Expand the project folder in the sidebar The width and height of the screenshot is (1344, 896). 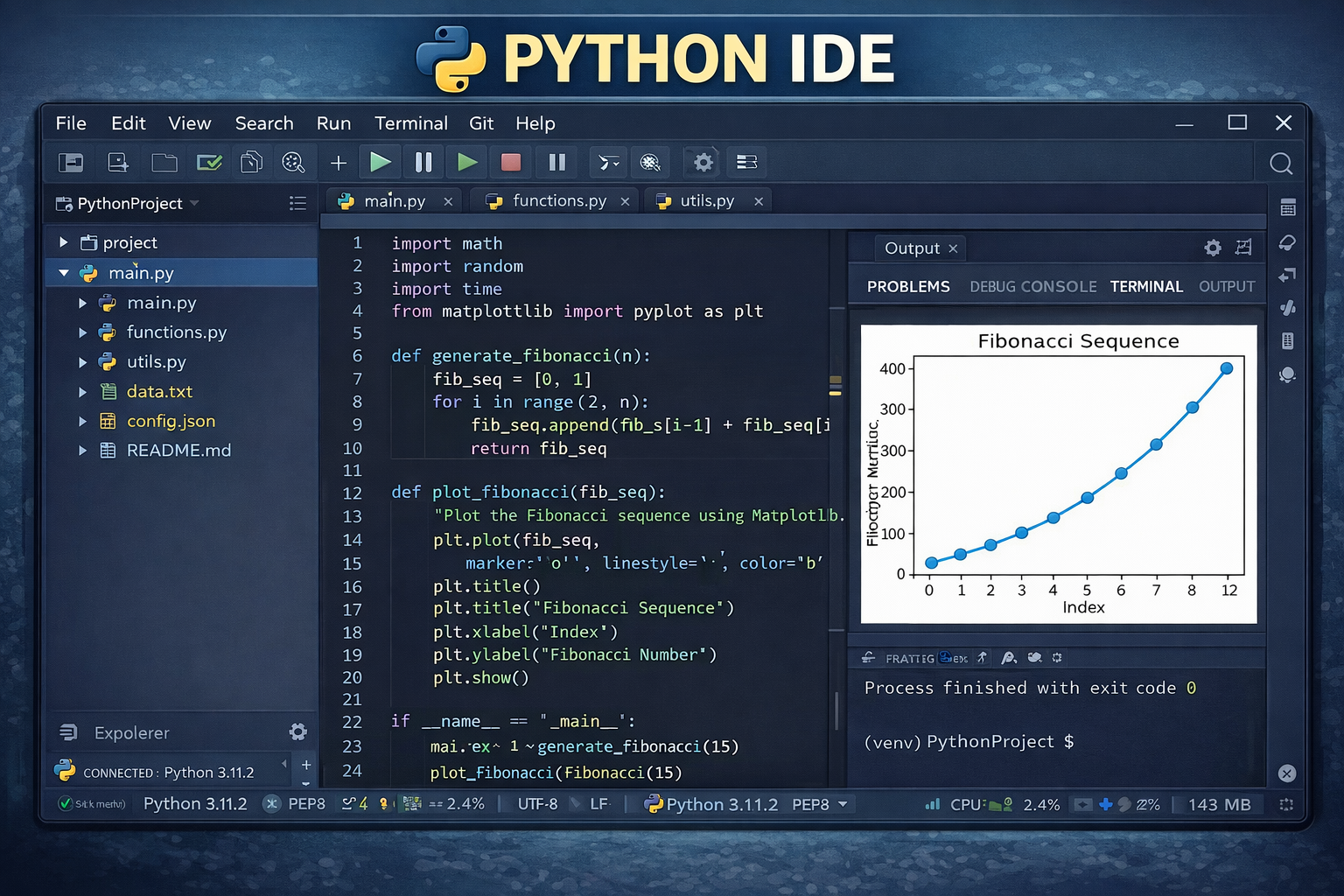[62, 242]
